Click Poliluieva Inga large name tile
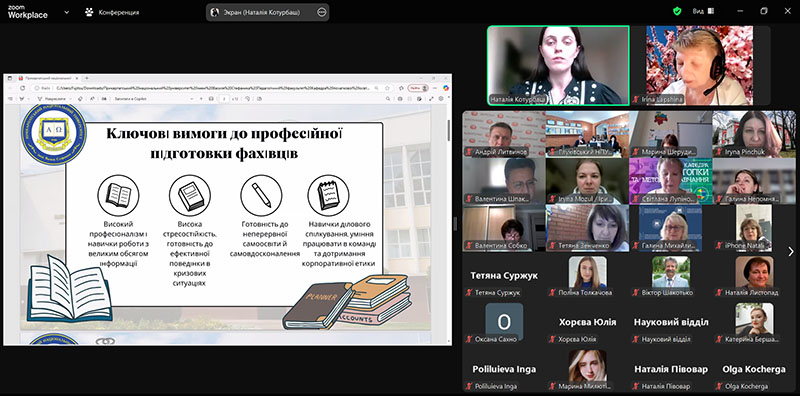The image size is (800, 396). click(x=504, y=369)
